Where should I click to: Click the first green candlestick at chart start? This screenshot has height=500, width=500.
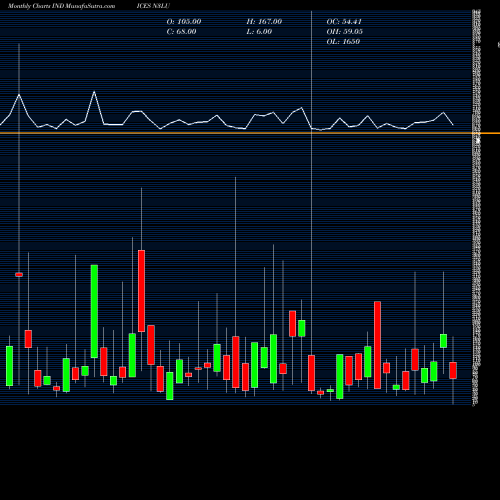click(x=9, y=366)
